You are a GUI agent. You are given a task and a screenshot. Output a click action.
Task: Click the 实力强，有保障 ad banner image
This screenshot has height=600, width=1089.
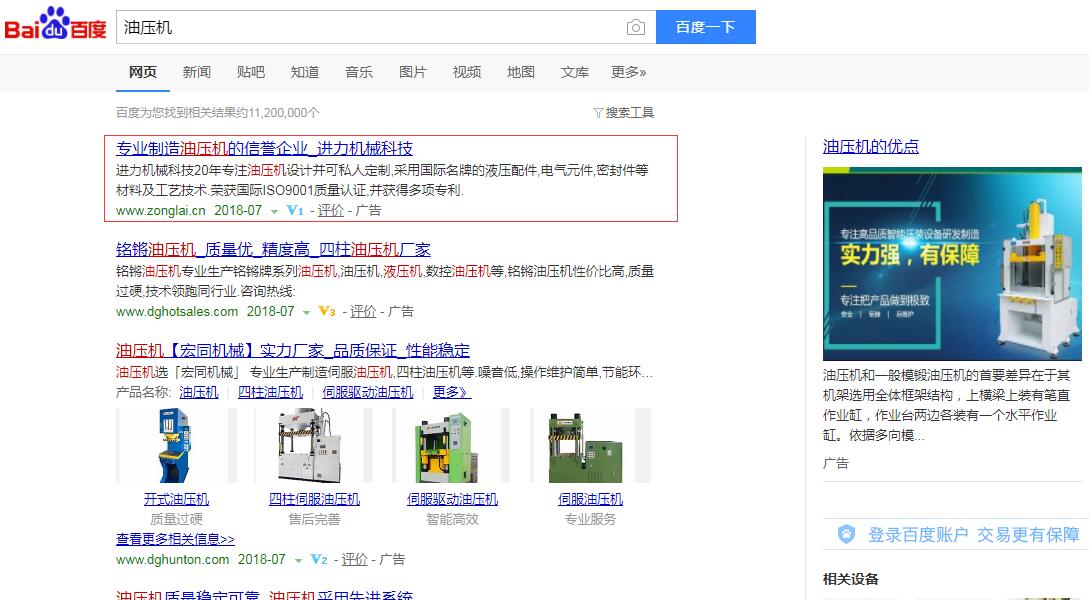[x=952, y=264]
